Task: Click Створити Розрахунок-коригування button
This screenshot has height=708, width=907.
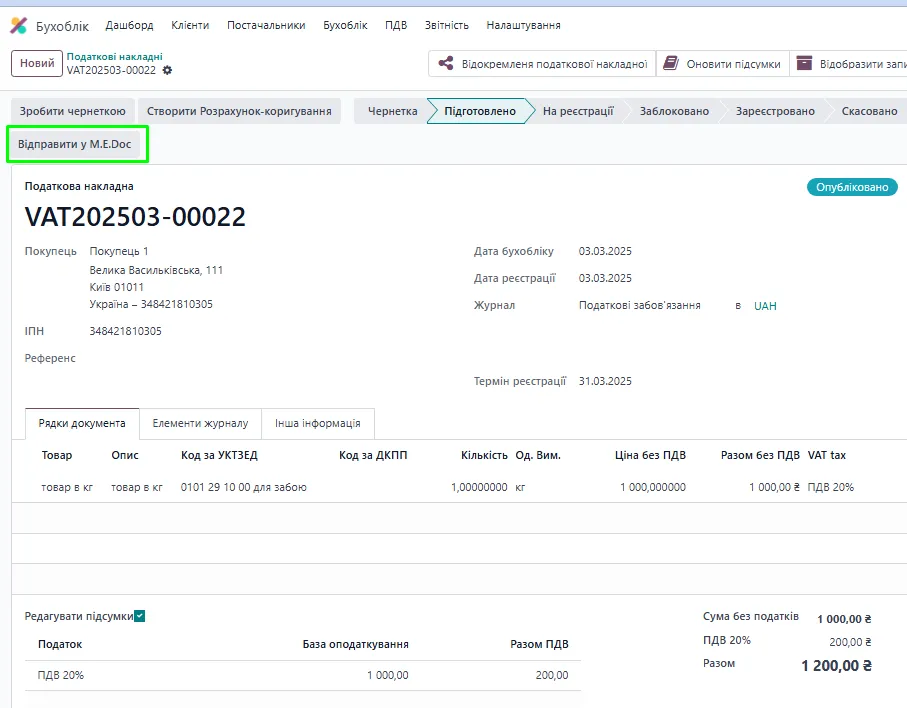Action: pyautogui.click(x=239, y=111)
